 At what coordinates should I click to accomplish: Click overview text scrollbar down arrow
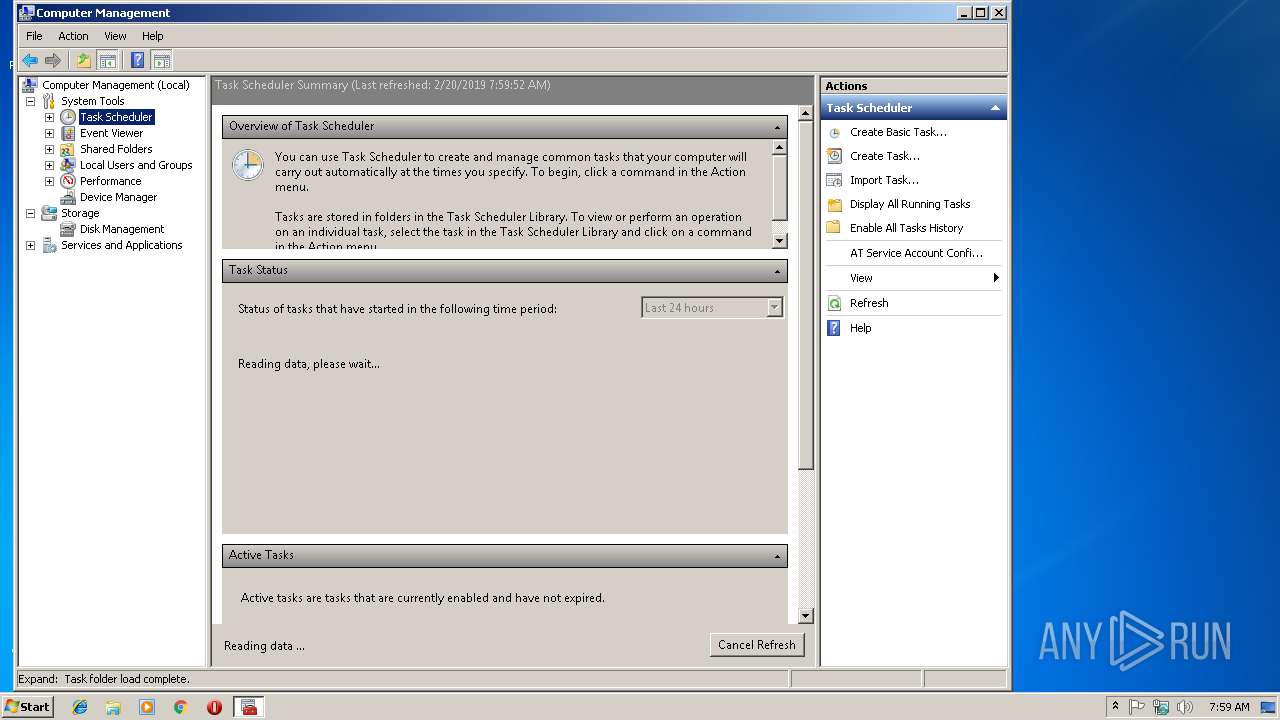pos(780,241)
